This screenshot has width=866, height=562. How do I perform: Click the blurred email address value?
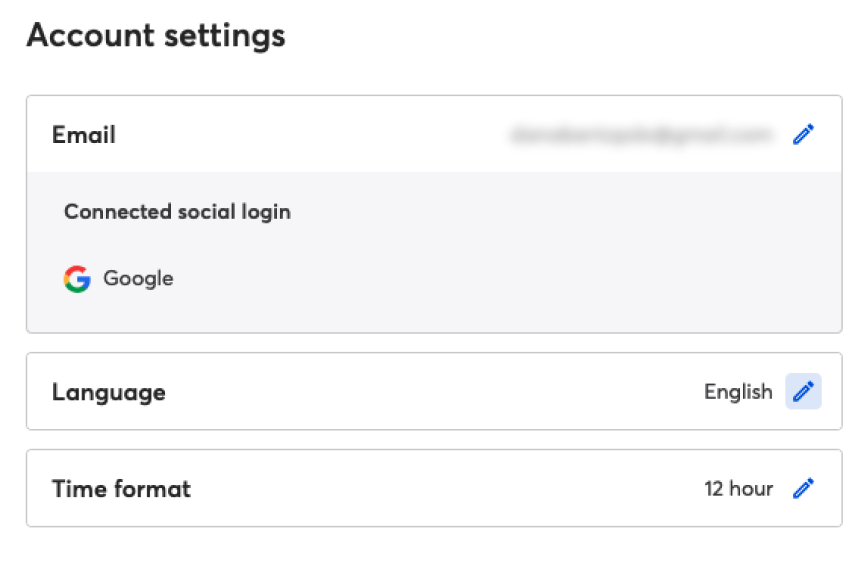[x=641, y=135]
